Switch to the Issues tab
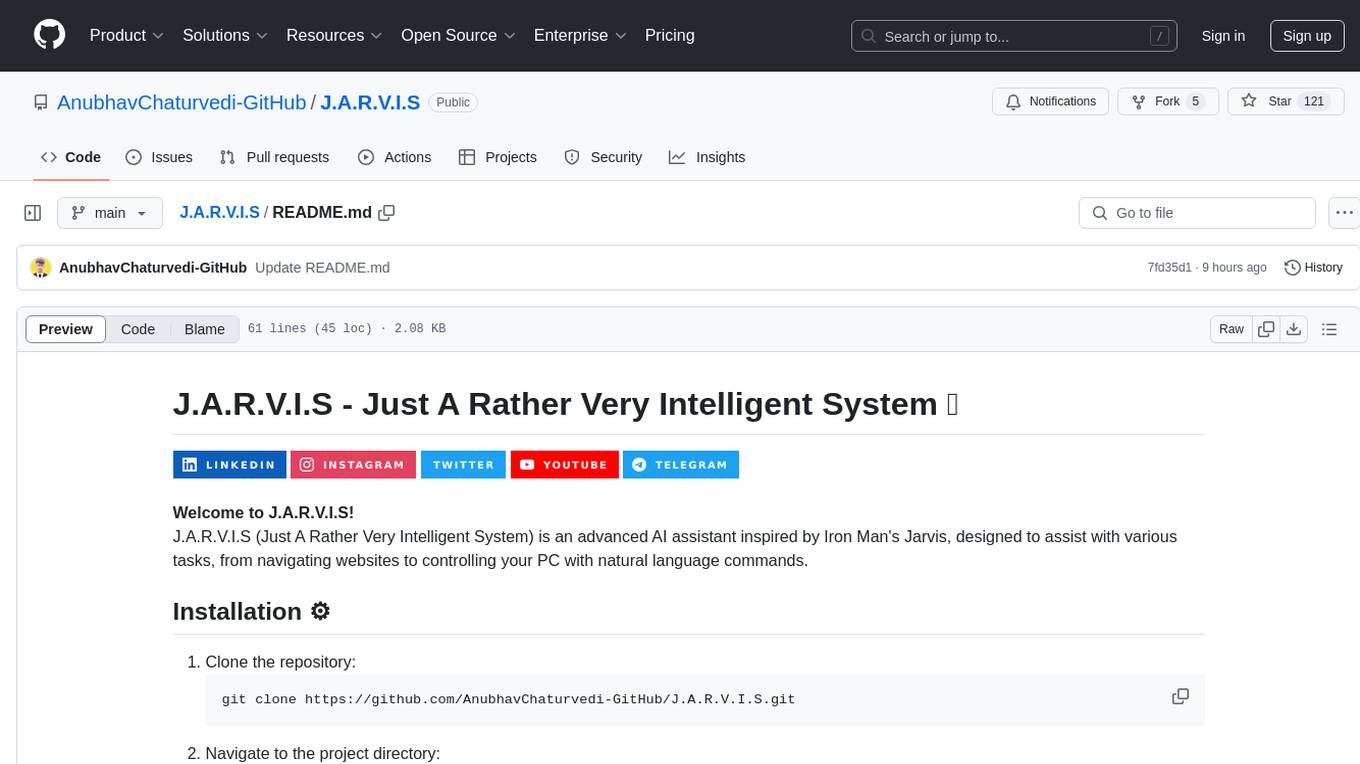The width and height of the screenshot is (1360, 764). [x=159, y=157]
